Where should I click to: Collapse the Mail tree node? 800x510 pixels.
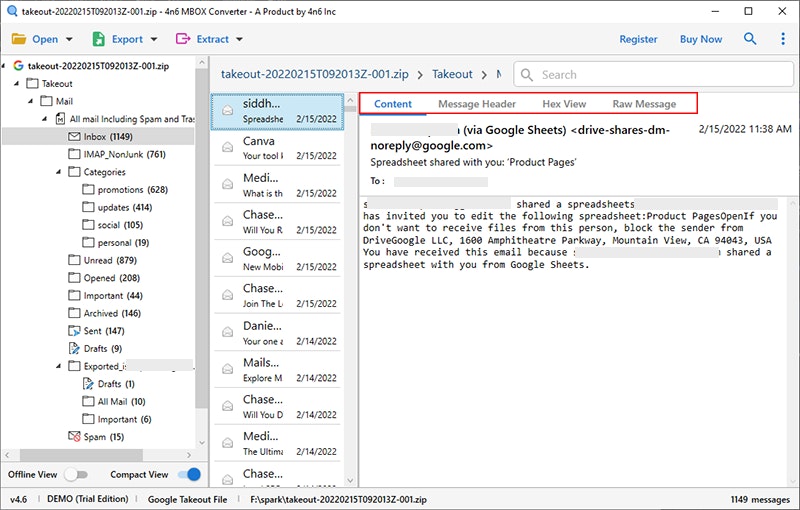31,101
